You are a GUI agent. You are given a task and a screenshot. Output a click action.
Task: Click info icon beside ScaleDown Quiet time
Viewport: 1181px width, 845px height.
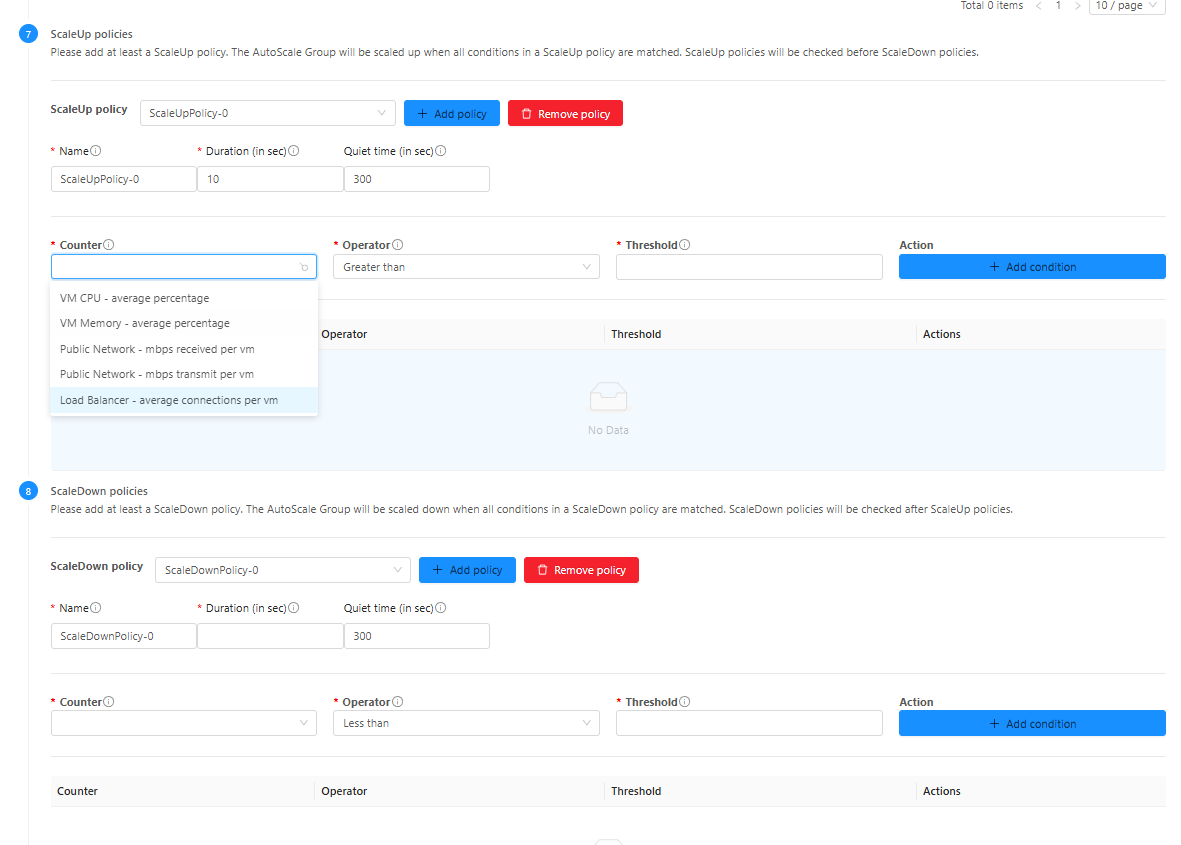click(440, 608)
